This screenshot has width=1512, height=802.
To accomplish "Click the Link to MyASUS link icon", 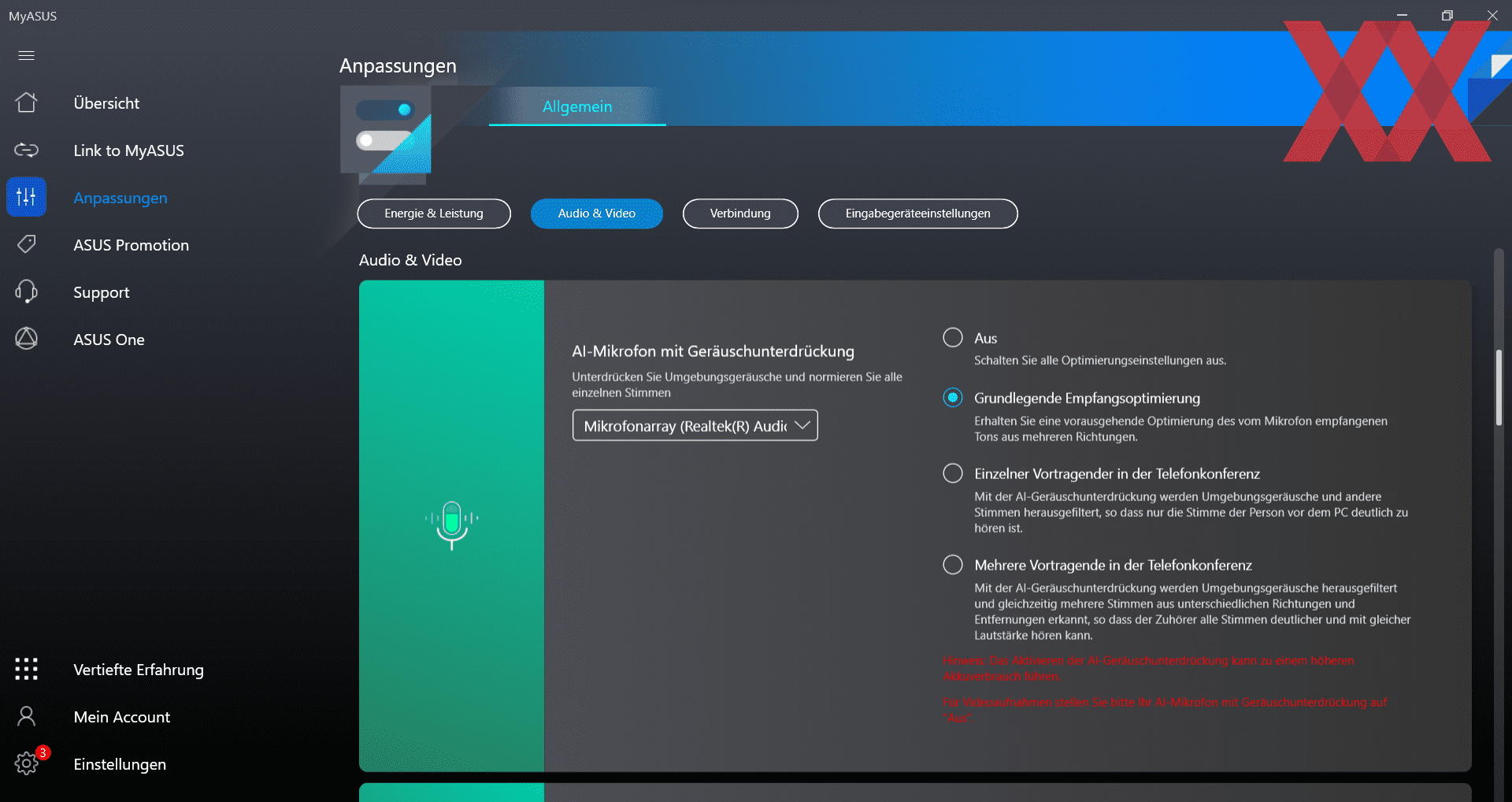I will [x=26, y=150].
